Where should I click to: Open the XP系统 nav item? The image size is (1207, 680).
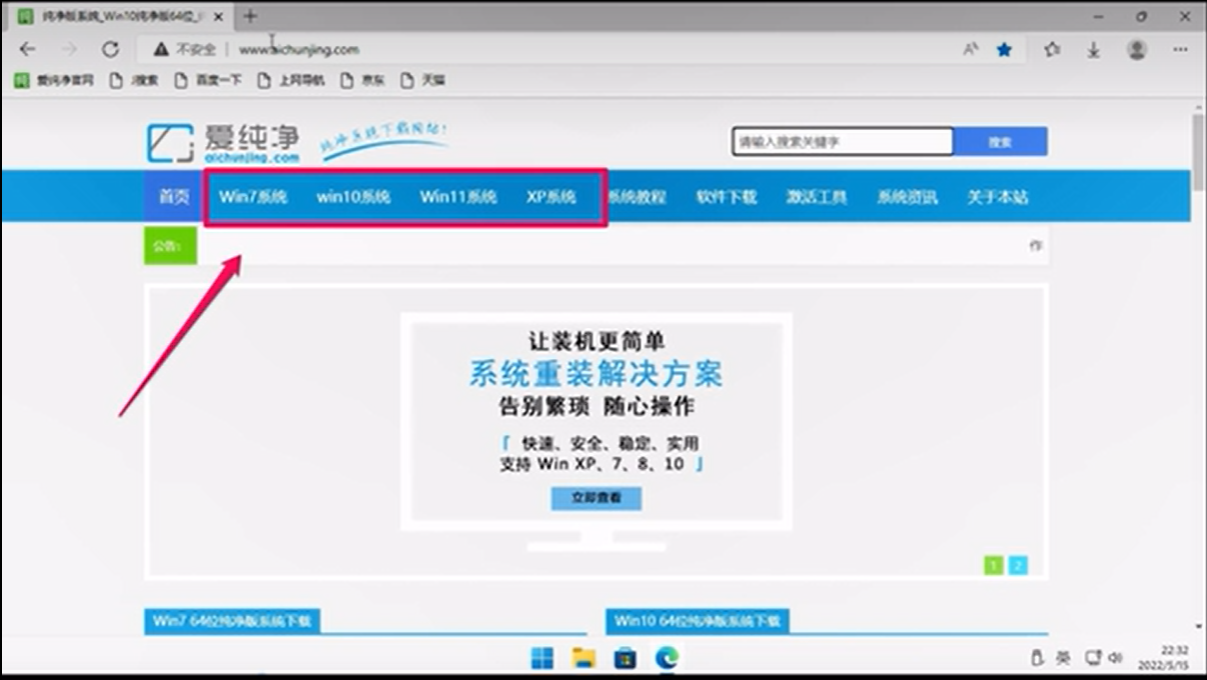point(552,197)
